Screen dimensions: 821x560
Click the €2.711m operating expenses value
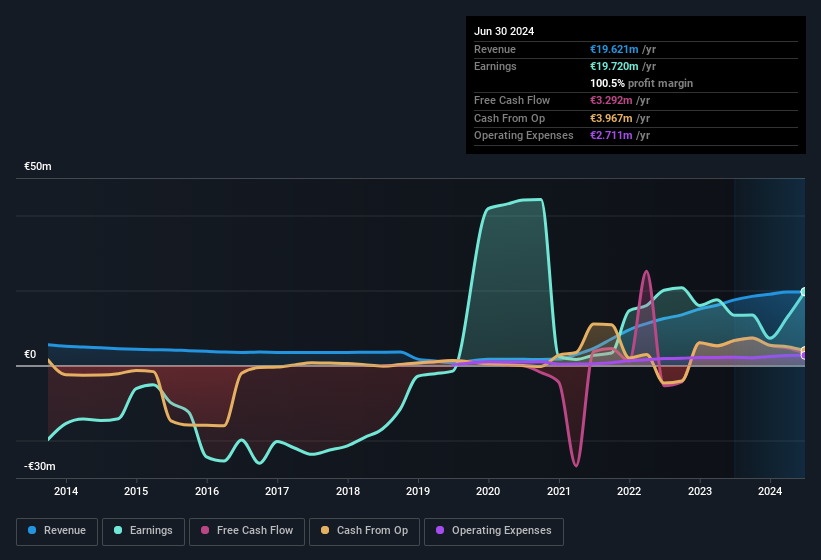tap(611, 135)
